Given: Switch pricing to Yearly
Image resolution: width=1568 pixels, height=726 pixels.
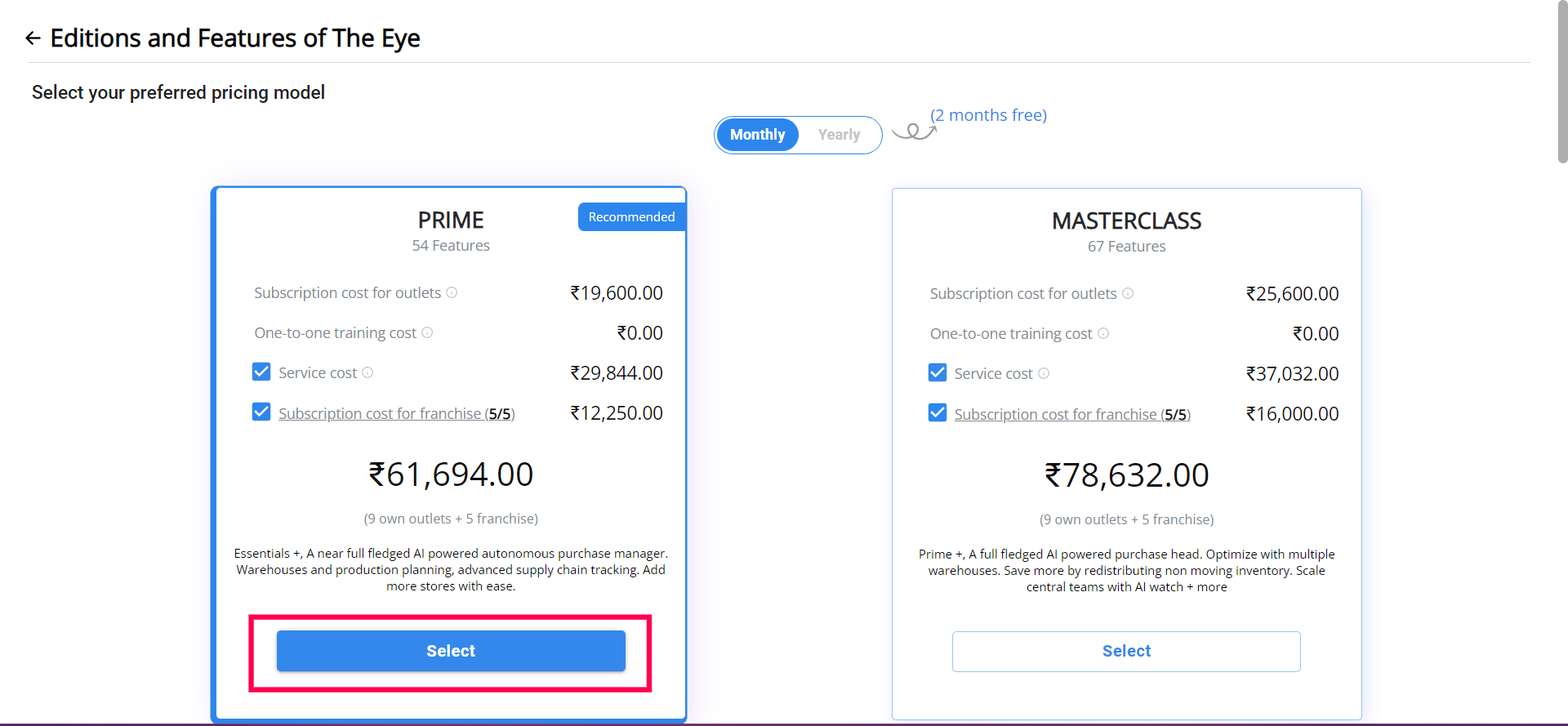Looking at the screenshot, I should (839, 135).
